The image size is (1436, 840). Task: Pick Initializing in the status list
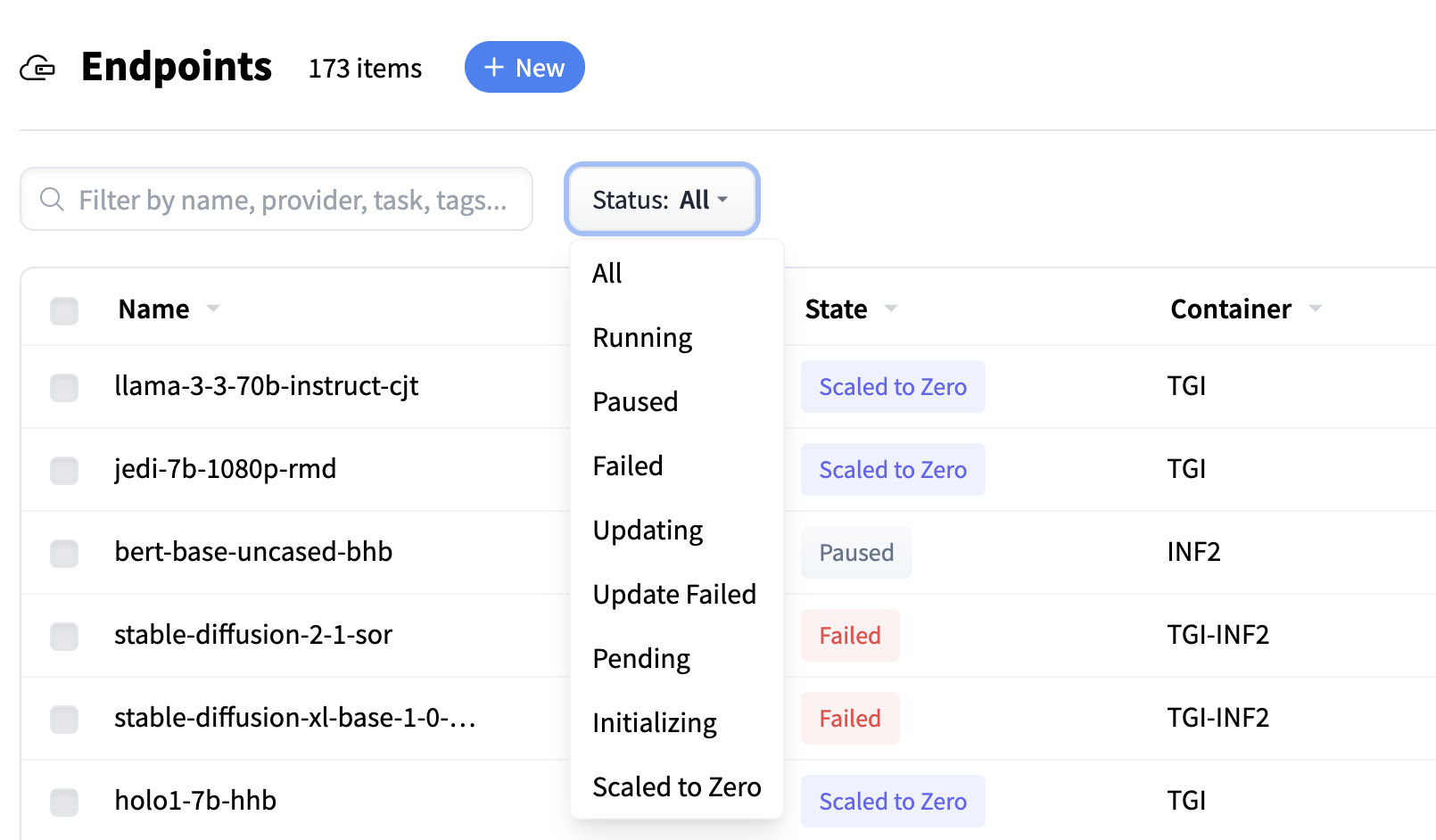(x=655, y=723)
